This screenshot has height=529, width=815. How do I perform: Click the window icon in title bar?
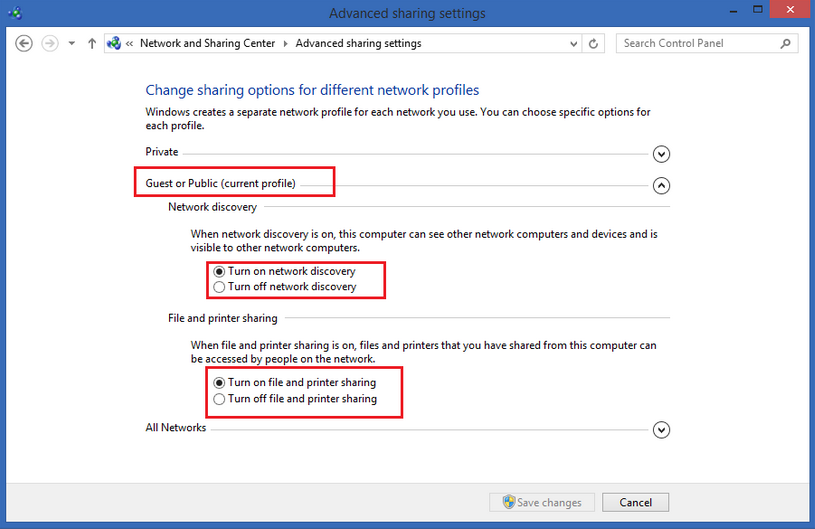point(15,12)
